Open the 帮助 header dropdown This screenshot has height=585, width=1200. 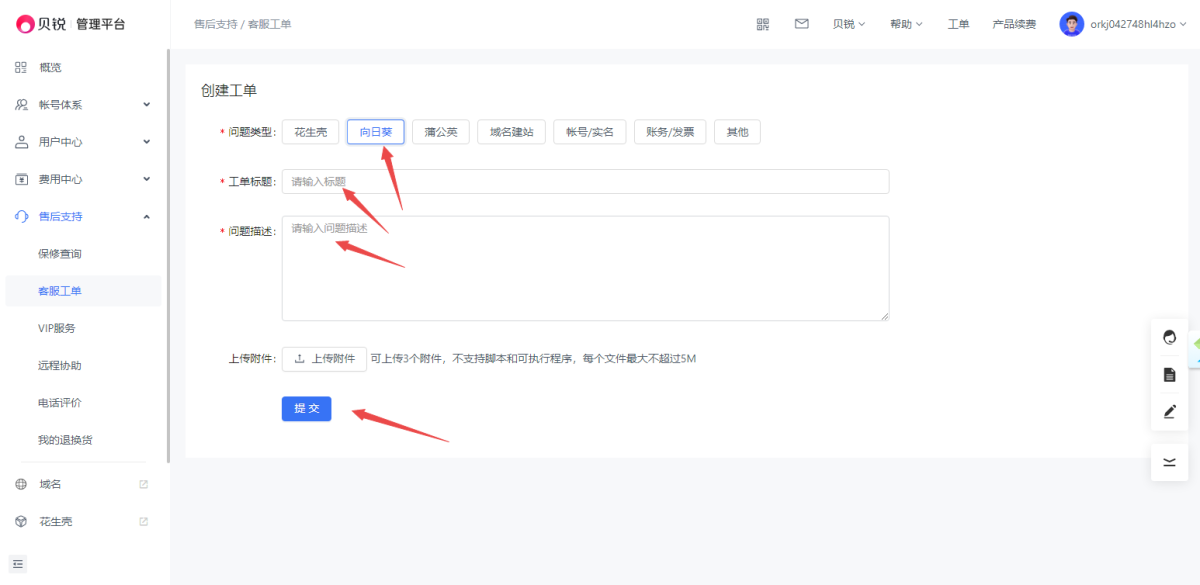[906, 24]
